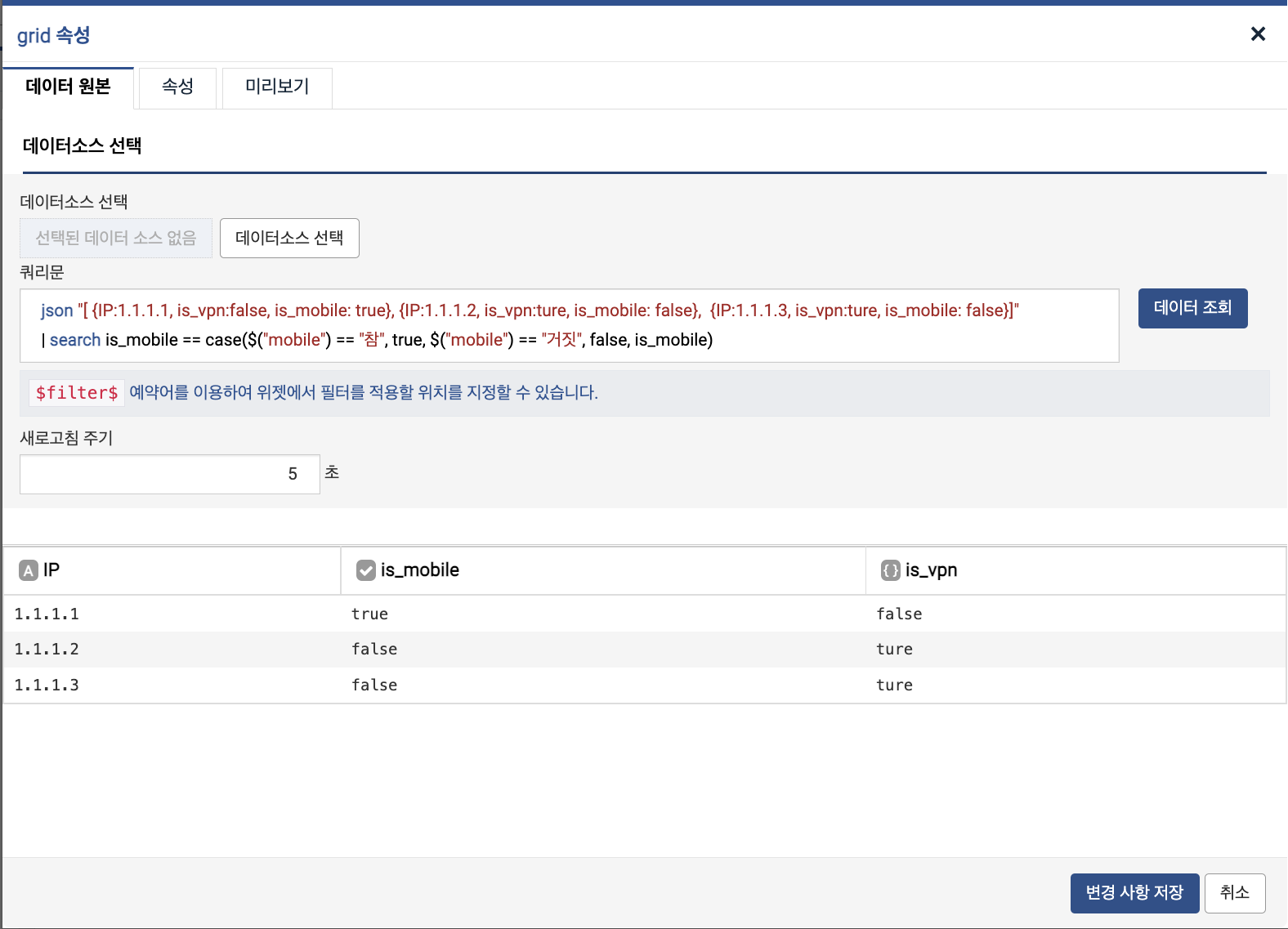This screenshot has width=1288, height=929.
Task: Select the is_mobile column header
Action: (x=603, y=570)
